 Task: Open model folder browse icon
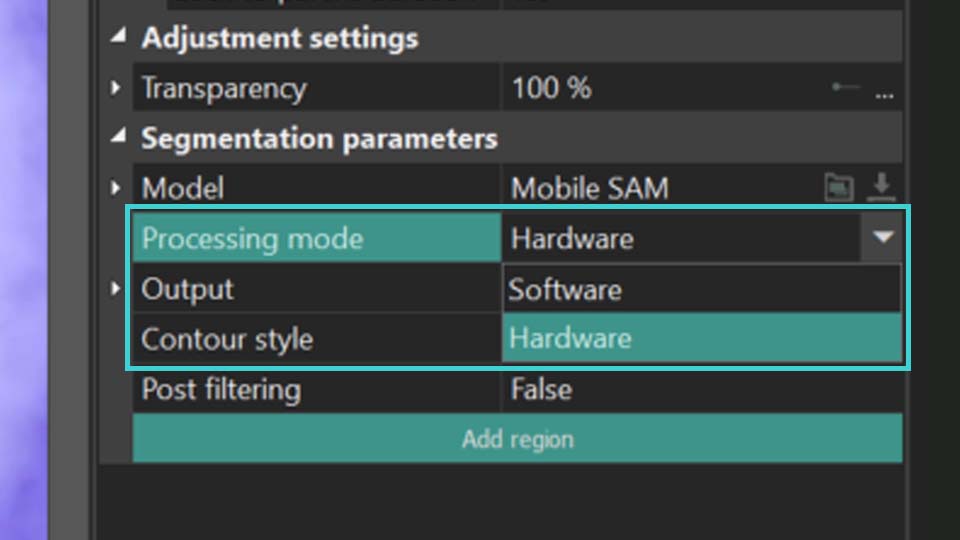coord(839,187)
